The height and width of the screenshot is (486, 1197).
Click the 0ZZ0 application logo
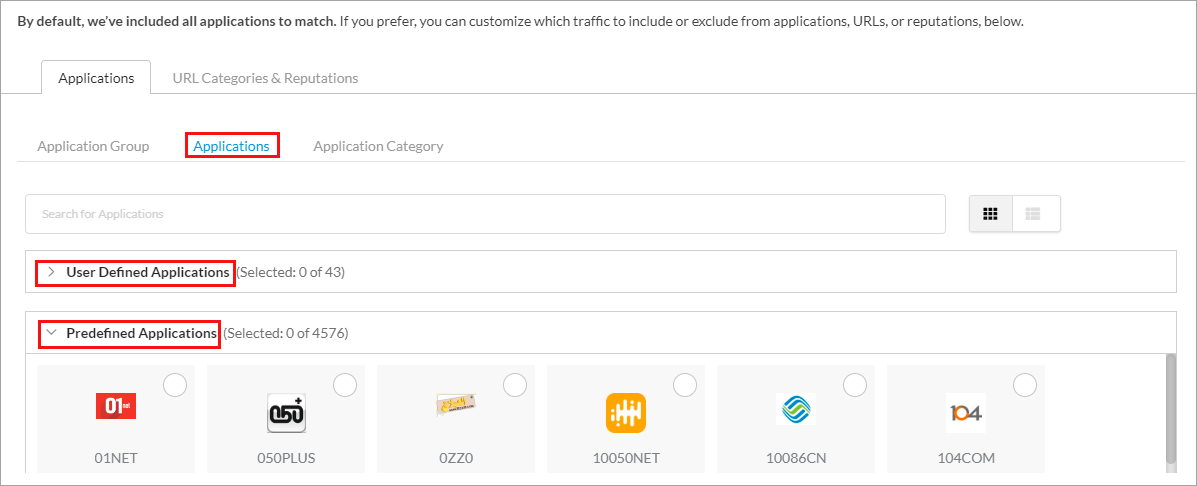click(x=456, y=405)
